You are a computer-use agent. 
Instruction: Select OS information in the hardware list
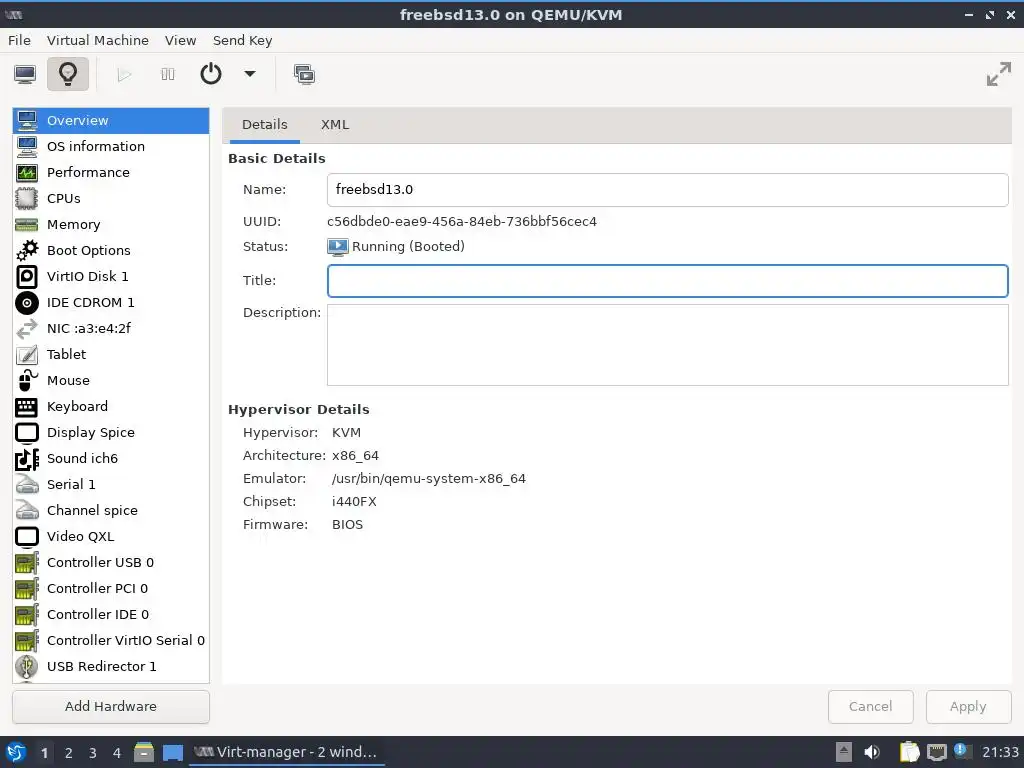pos(111,146)
